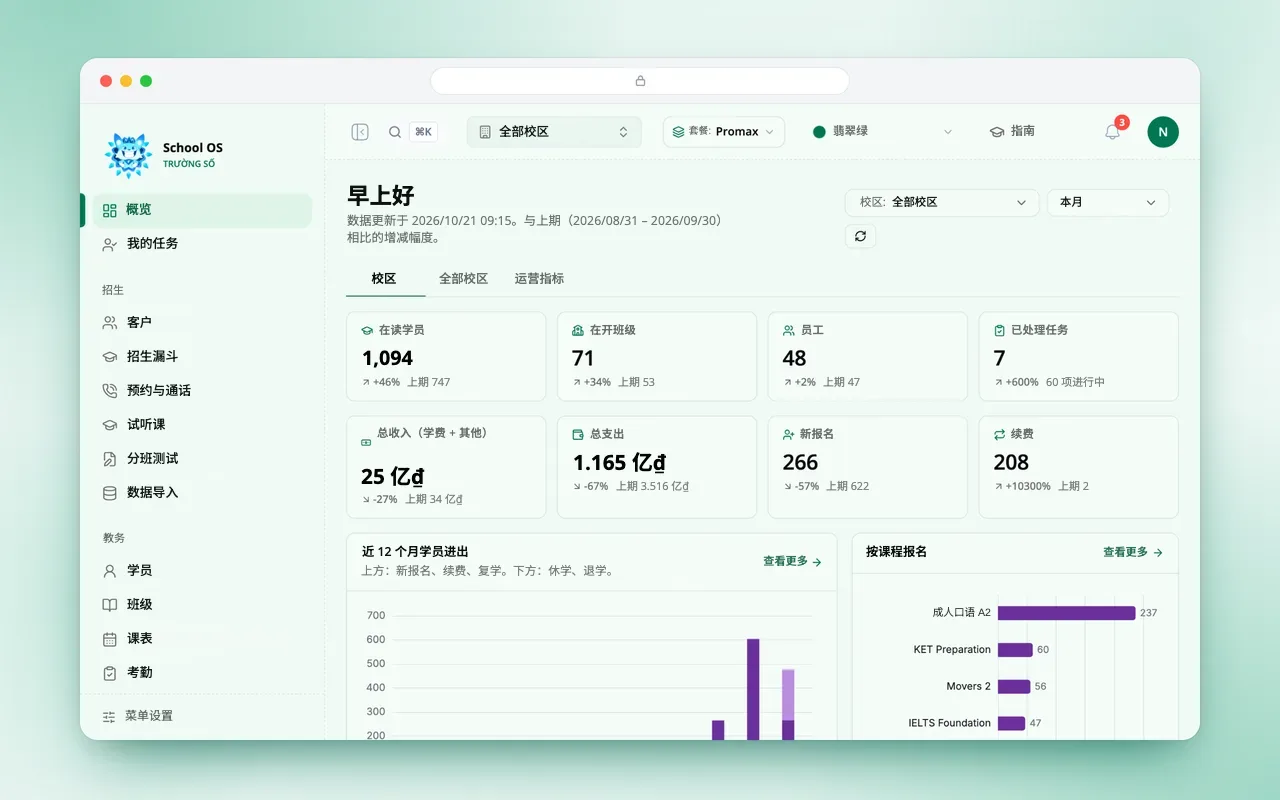Click the browser address bar lock icon

tap(640, 81)
